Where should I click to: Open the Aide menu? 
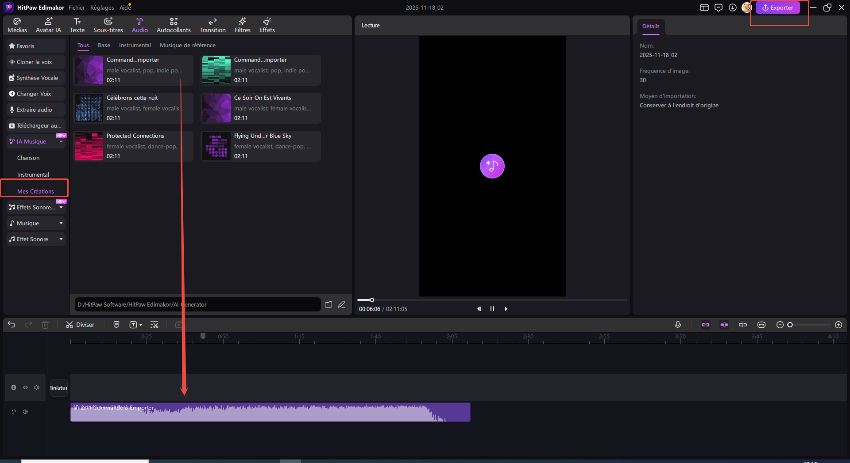(125, 8)
